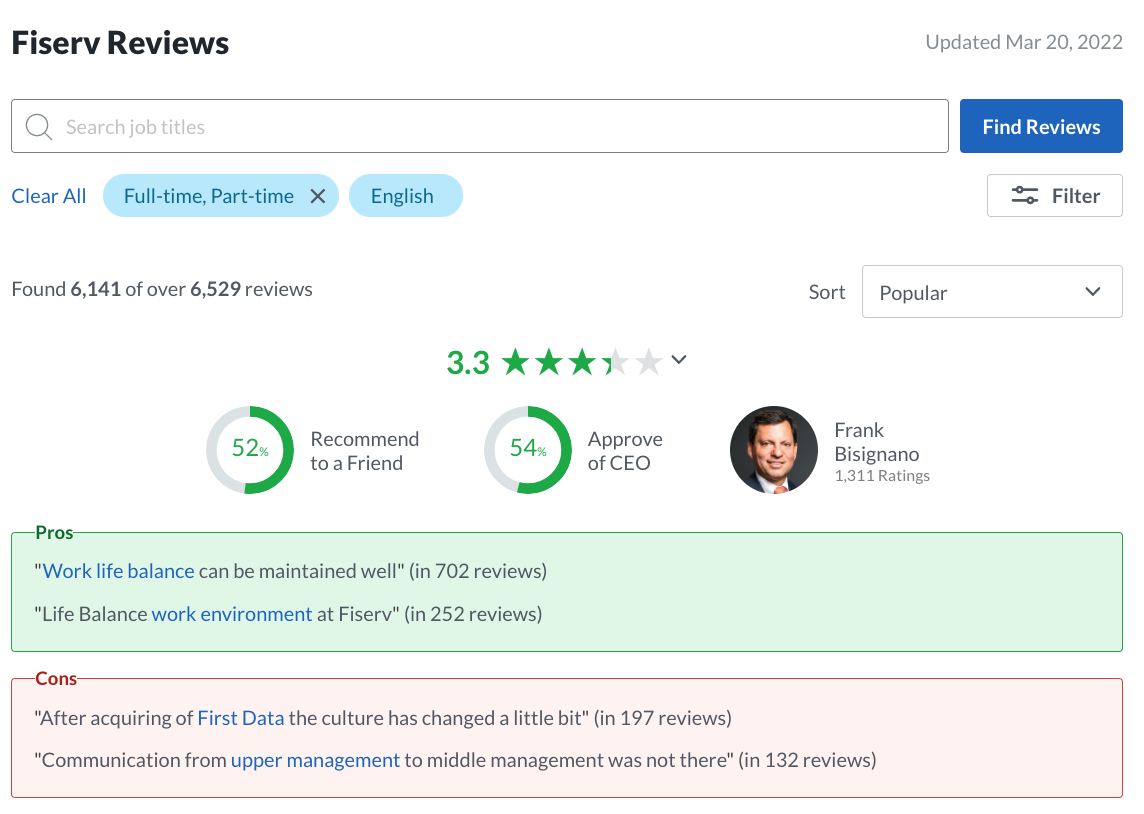Open the Work life balance link
This screenshot has width=1144, height=814.
click(119, 571)
